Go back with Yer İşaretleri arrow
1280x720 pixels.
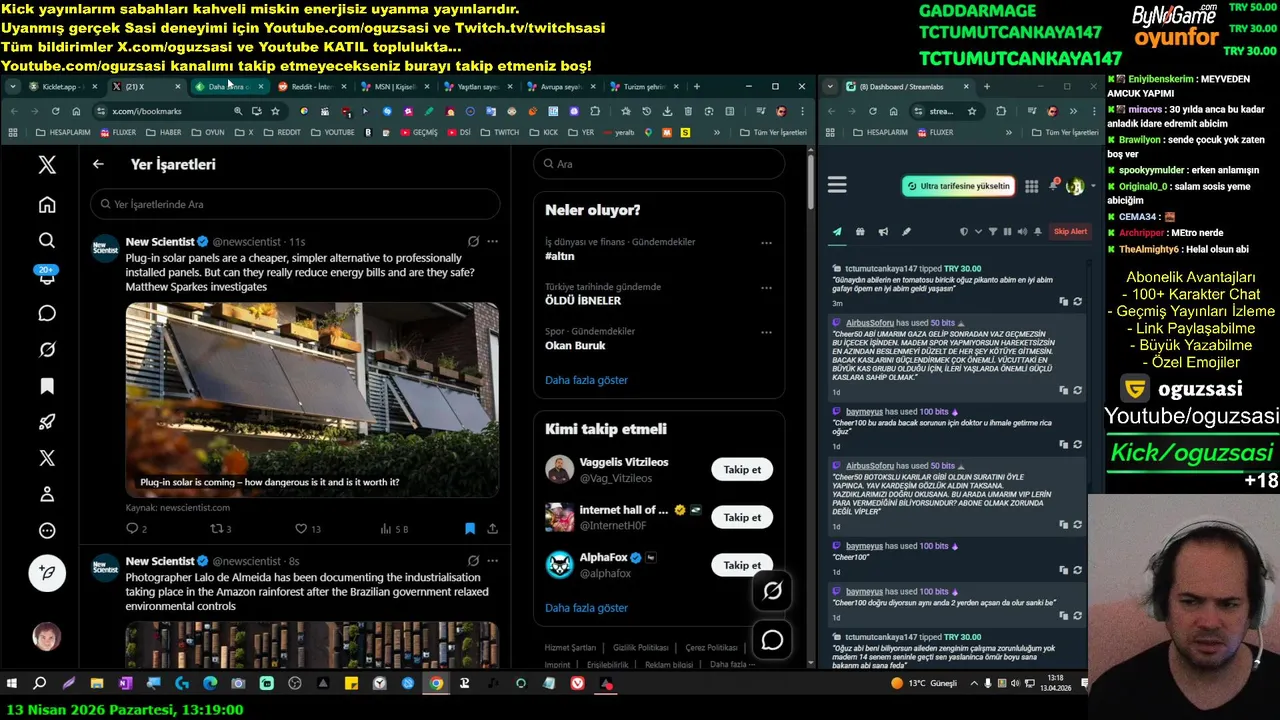(x=98, y=164)
